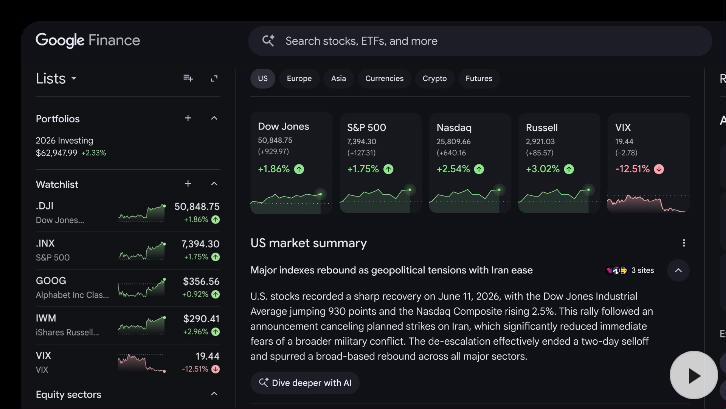Click the VIX card -12.51% value

click(x=632, y=169)
